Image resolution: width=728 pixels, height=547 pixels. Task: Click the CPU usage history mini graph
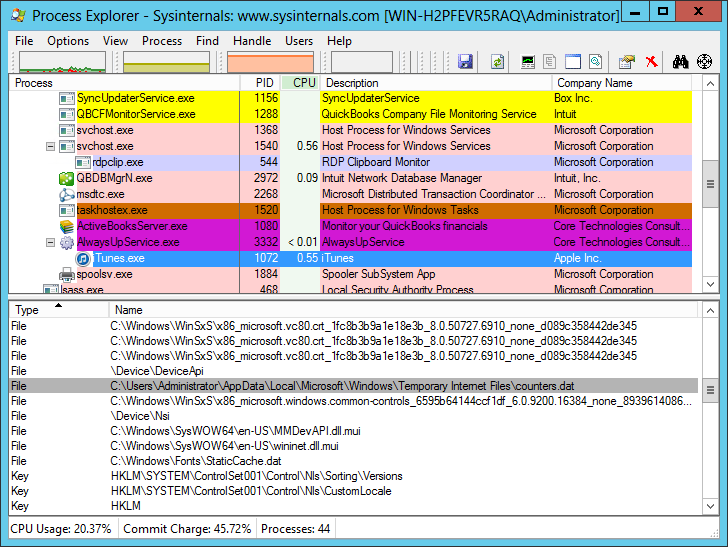click(x=62, y=62)
